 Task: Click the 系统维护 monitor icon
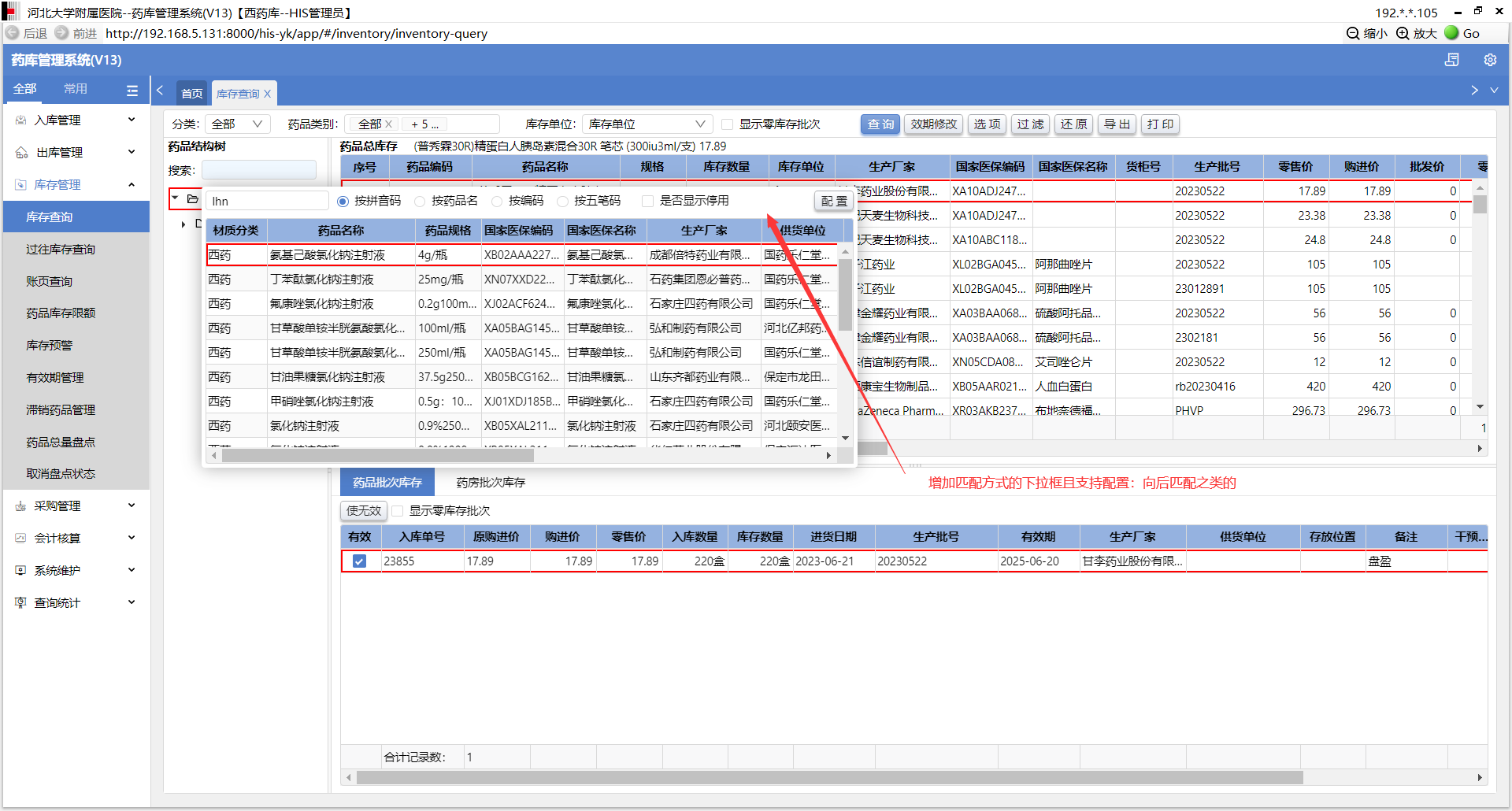[21, 571]
